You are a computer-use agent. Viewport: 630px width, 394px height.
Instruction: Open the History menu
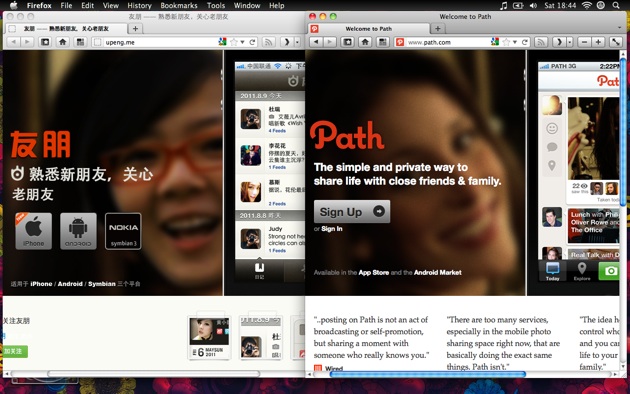pyautogui.click(x=139, y=6)
